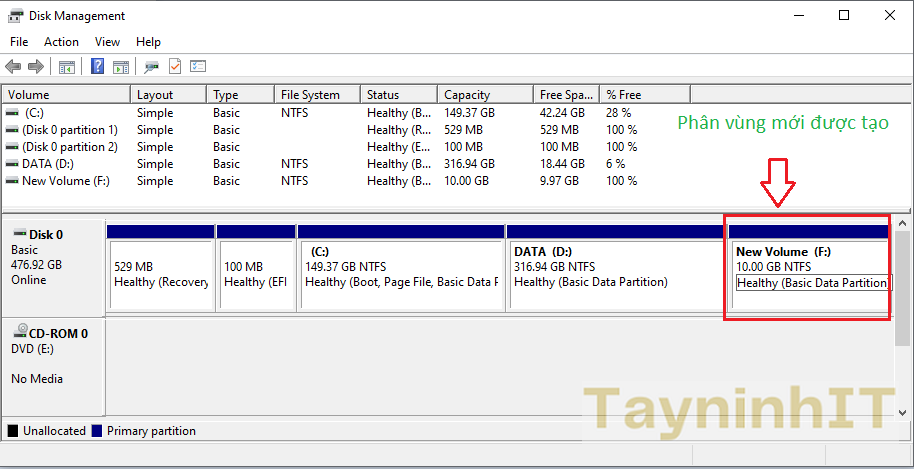Click the disk connect toolbar icon
This screenshot has height=469, width=914.
tap(152, 67)
